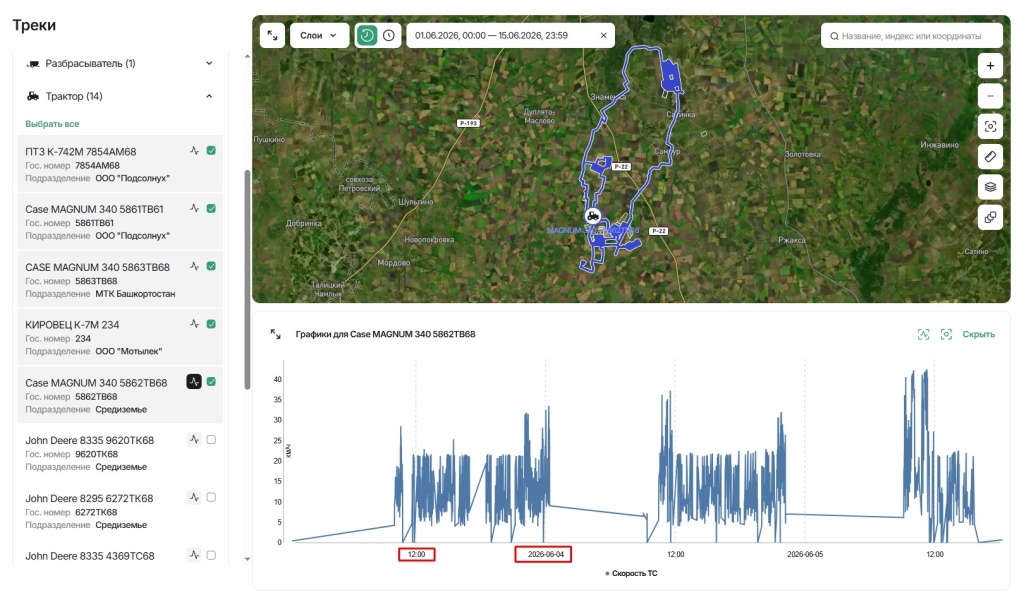Show graph for John Deere 8335 4369ТС68
Screen dimensions: 1024x600
click(x=194, y=555)
